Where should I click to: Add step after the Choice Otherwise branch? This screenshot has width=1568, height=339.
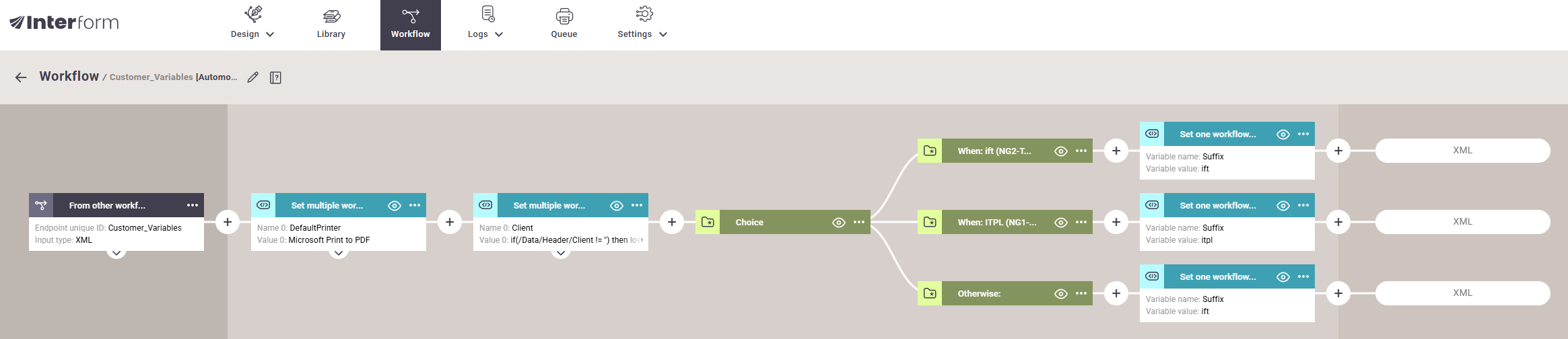tap(1116, 293)
